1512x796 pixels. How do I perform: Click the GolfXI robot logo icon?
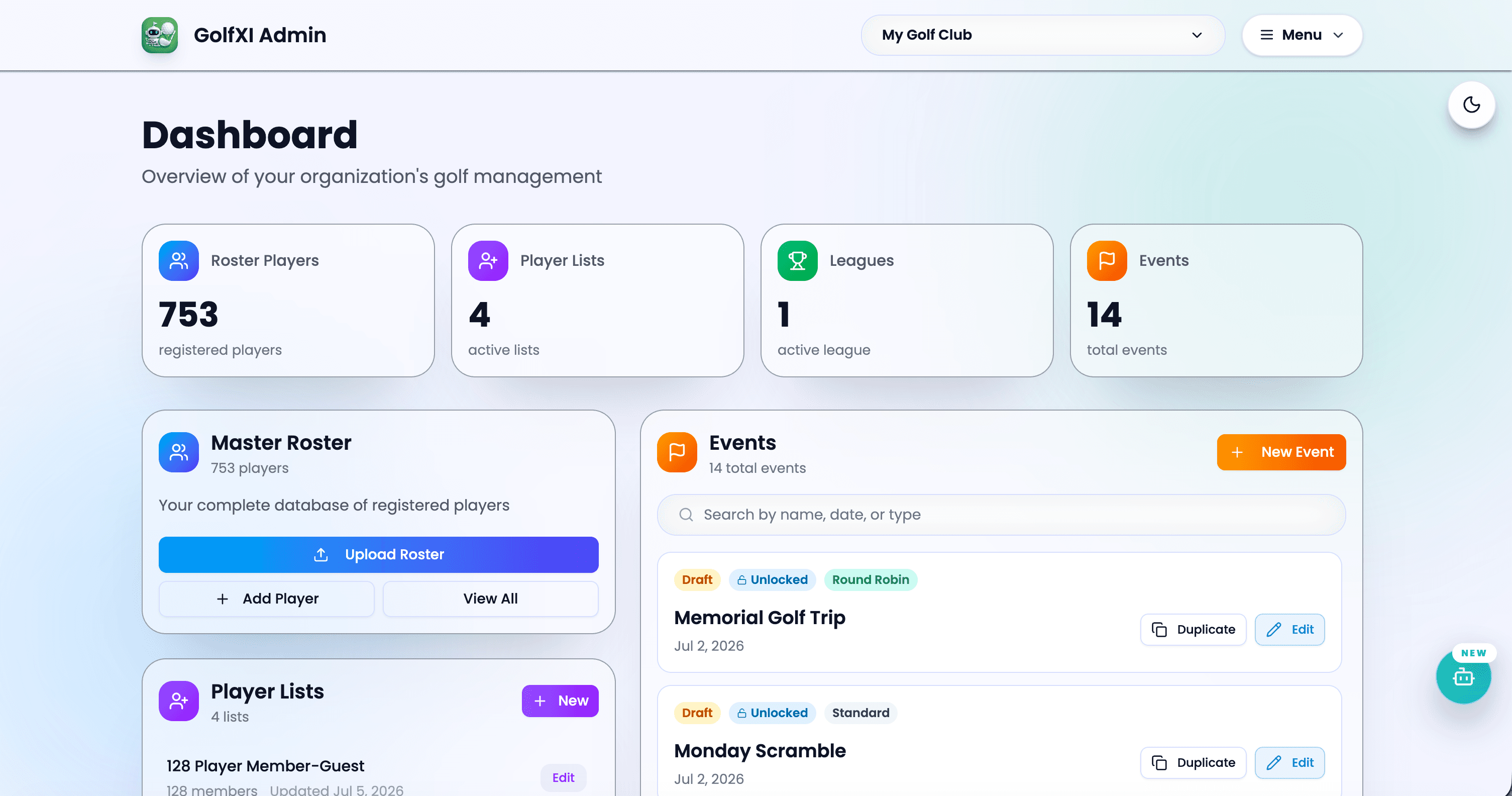coord(160,35)
